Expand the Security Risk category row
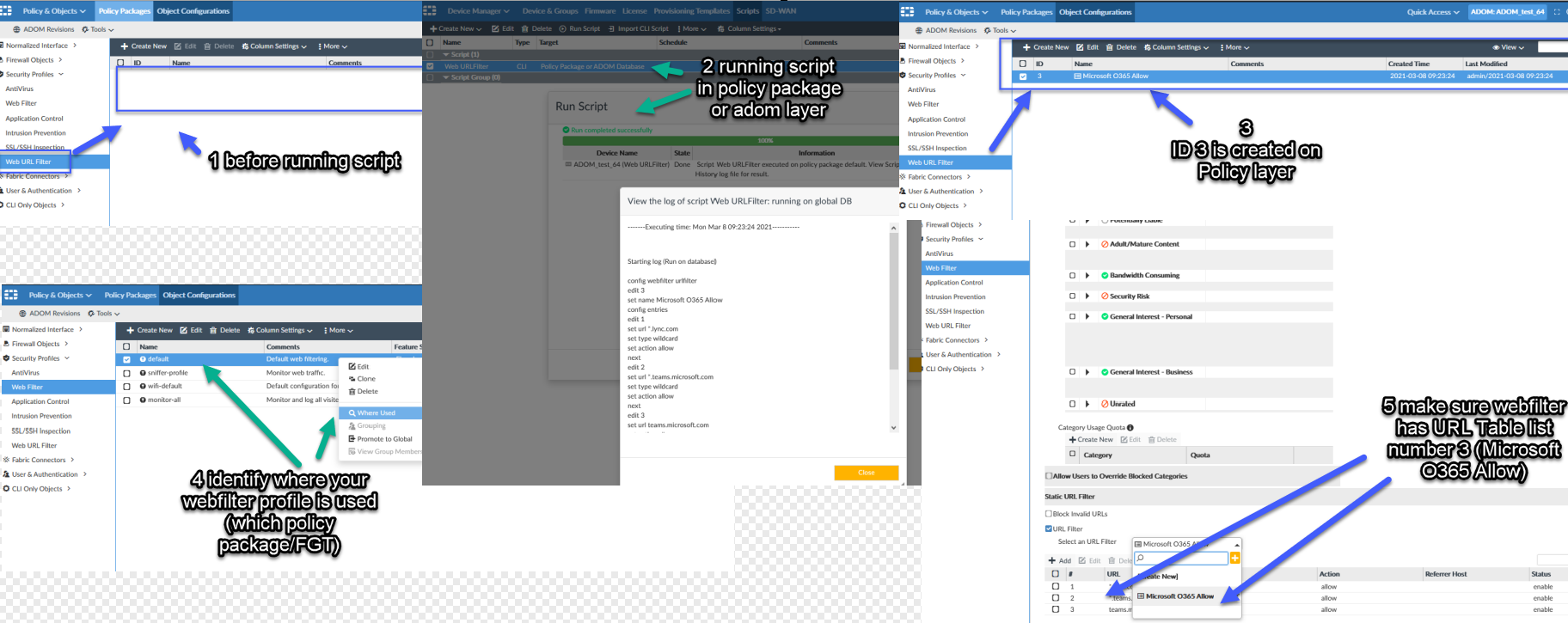 [x=1087, y=296]
